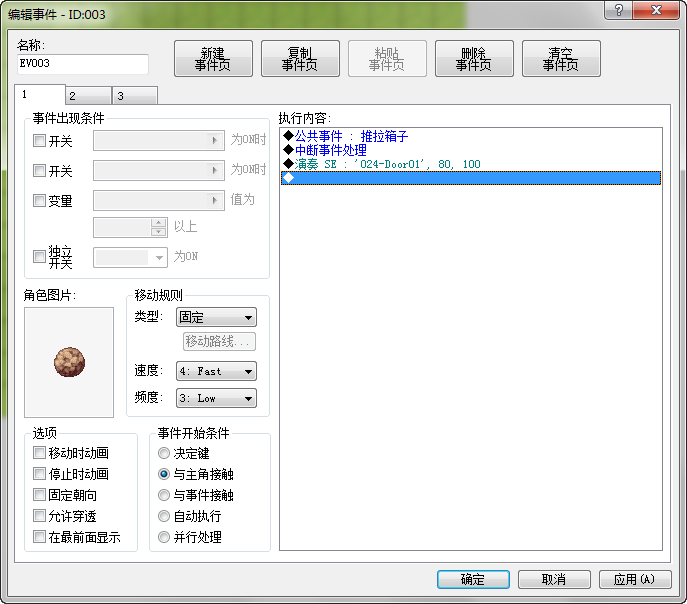
Task: Switch to event page tab 3
Action: [x=135, y=96]
